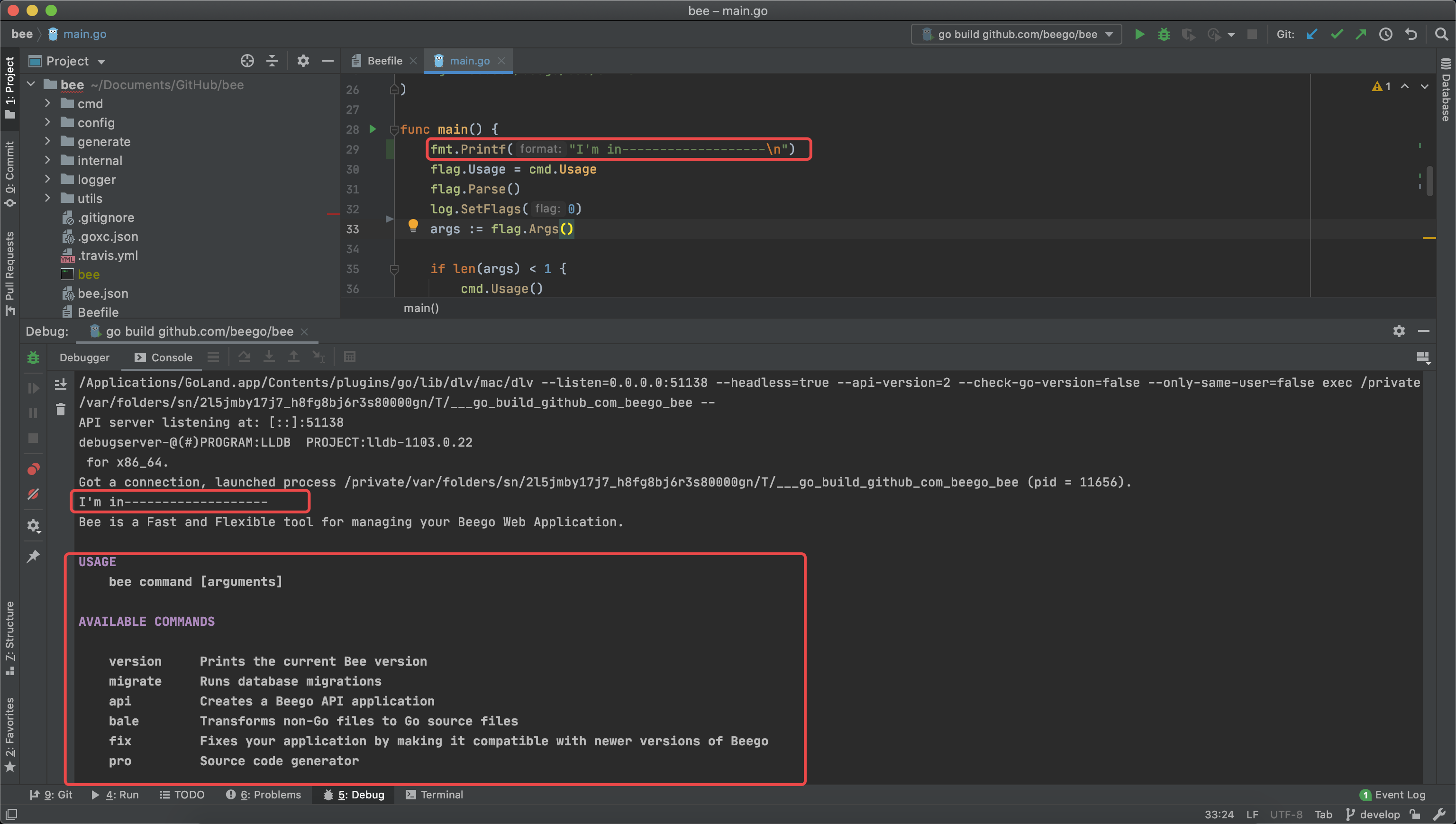This screenshot has width=1456, height=824.
Task: Expand the cmd folder in Project tree
Action: tap(47, 103)
